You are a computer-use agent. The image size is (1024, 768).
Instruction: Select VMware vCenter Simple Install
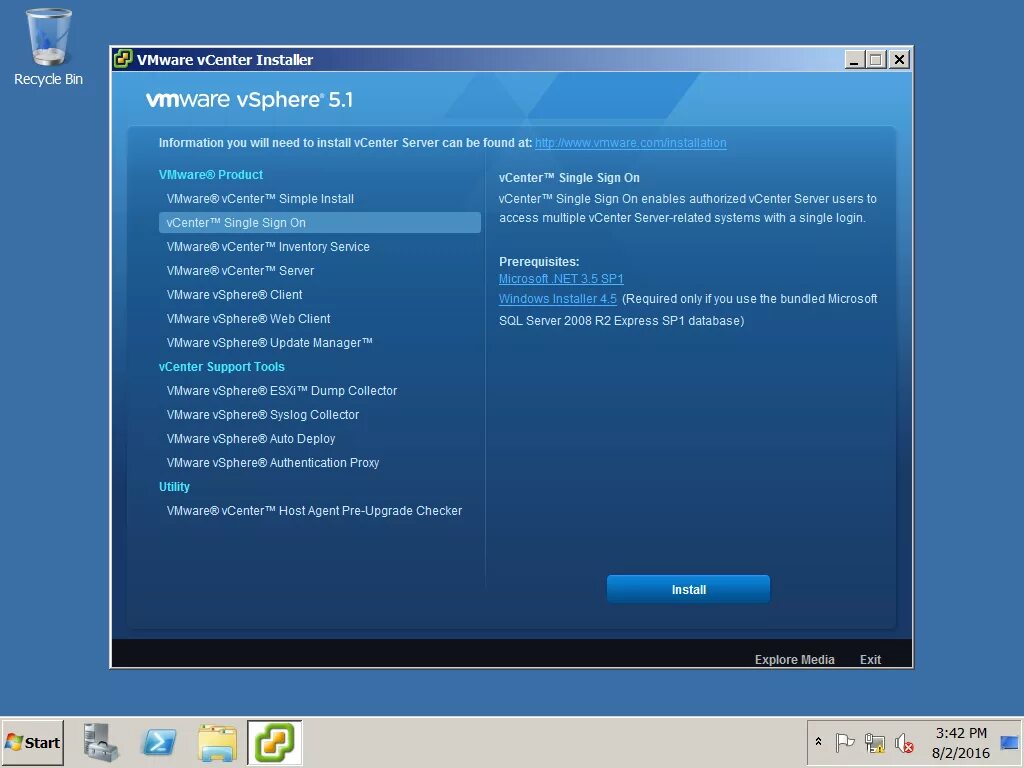[x=260, y=199]
